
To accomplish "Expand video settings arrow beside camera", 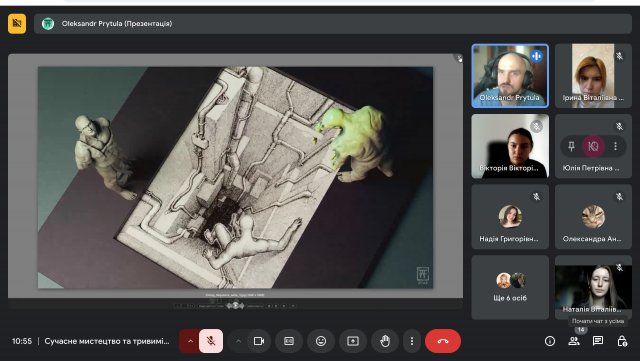I will click(x=238, y=341).
